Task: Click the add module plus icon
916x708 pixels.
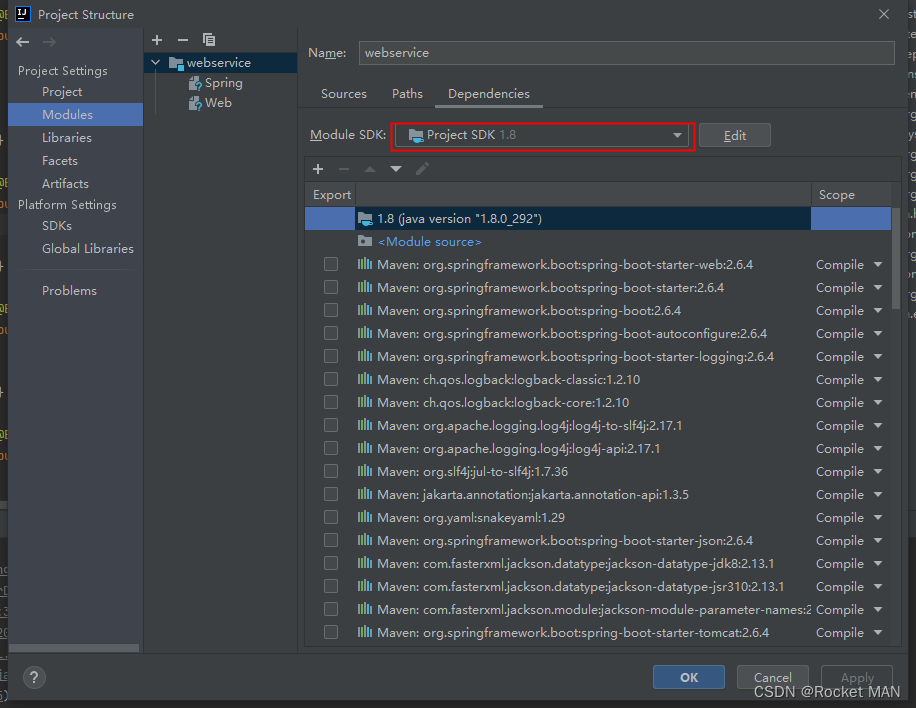Action: pos(156,40)
